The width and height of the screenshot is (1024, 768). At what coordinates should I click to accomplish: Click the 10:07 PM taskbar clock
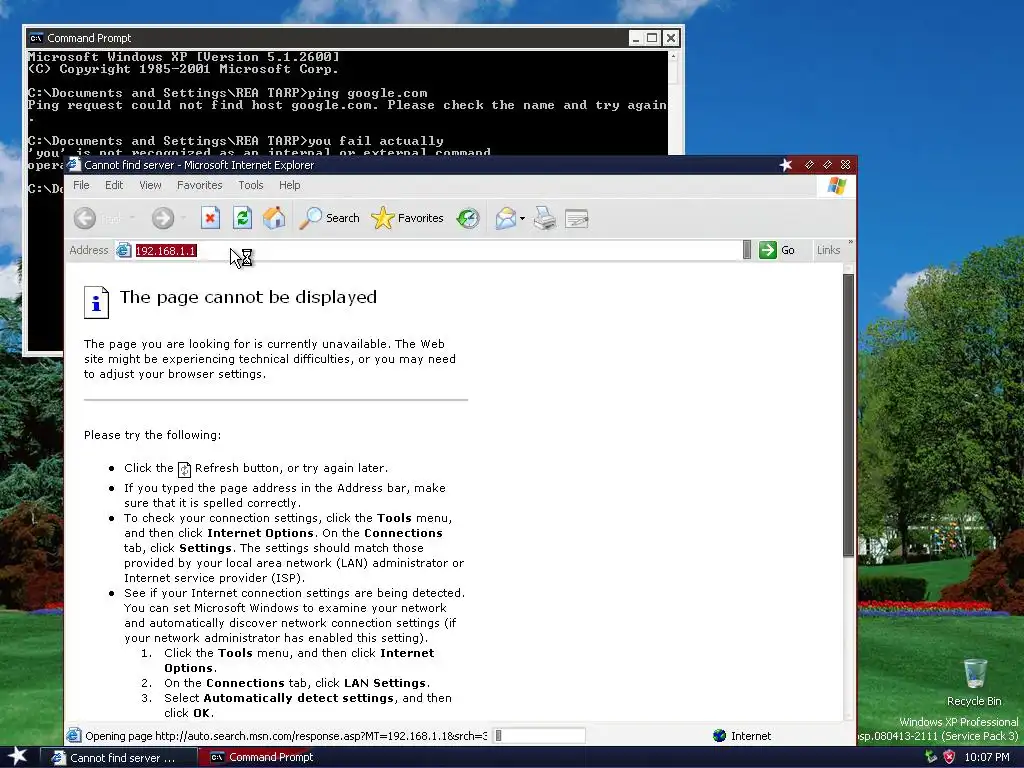987,758
